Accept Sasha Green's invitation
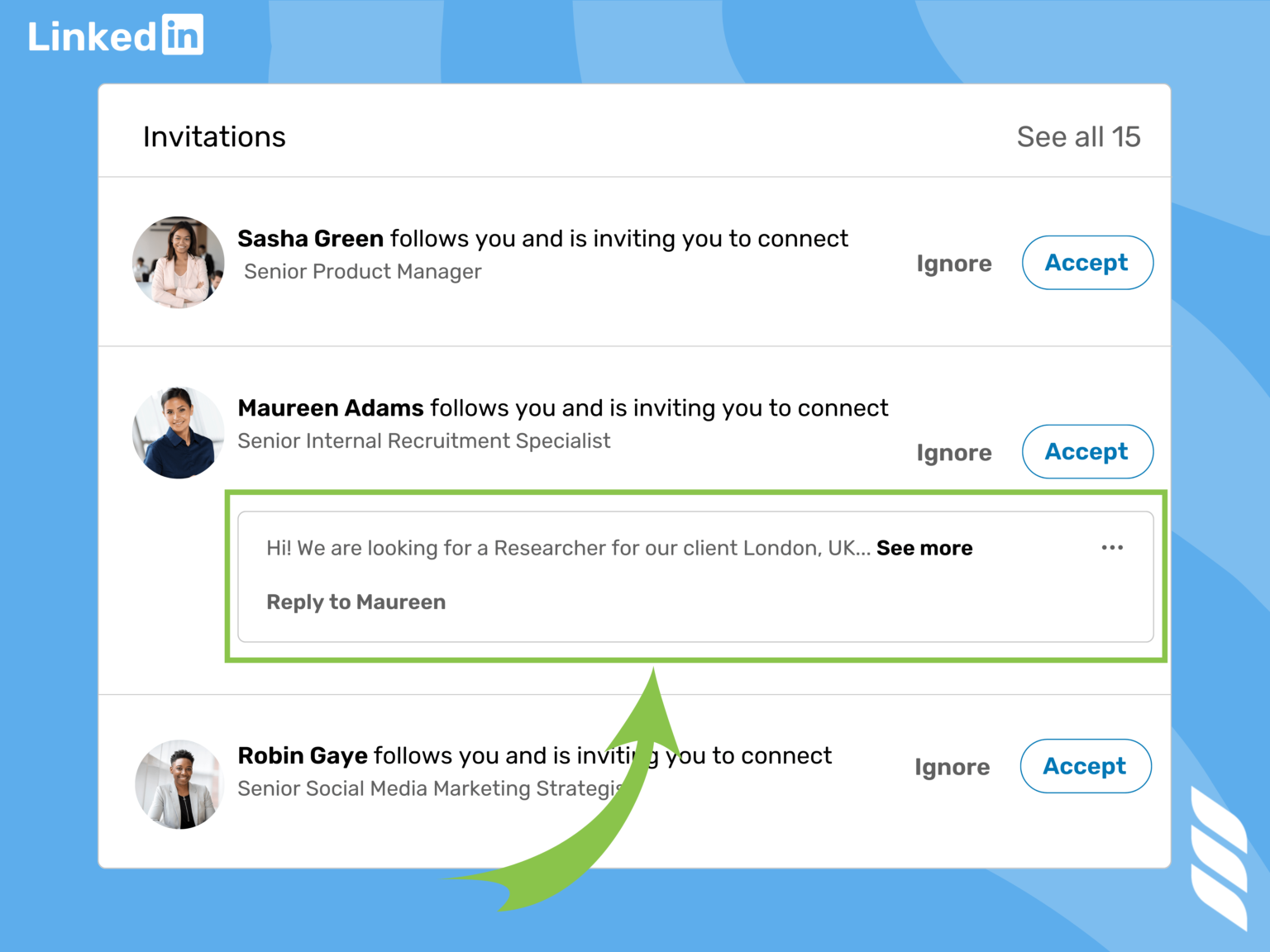 pyautogui.click(x=1086, y=263)
